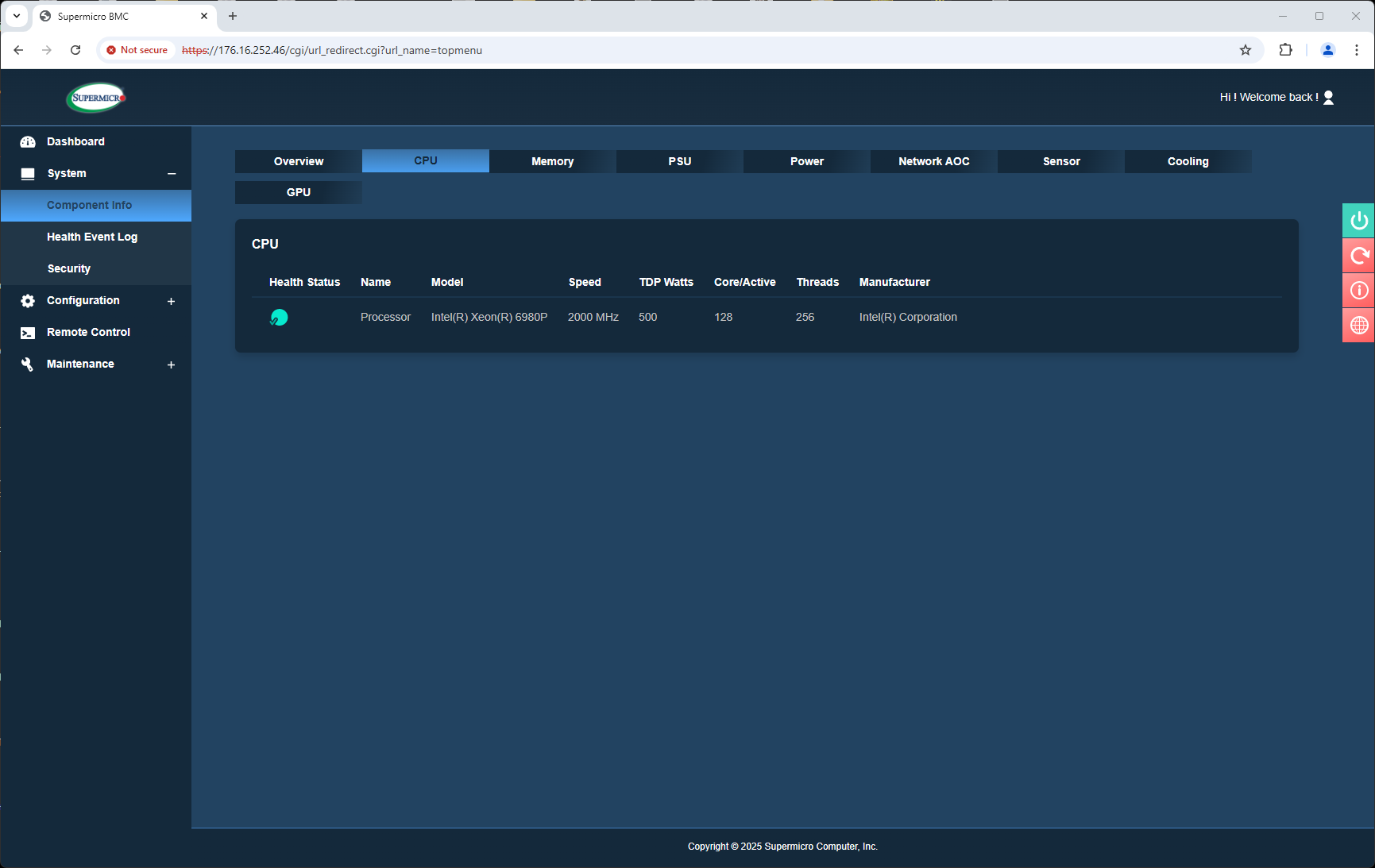This screenshot has width=1375, height=868.
Task: Reload the page in browser
Action: [75, 50]
